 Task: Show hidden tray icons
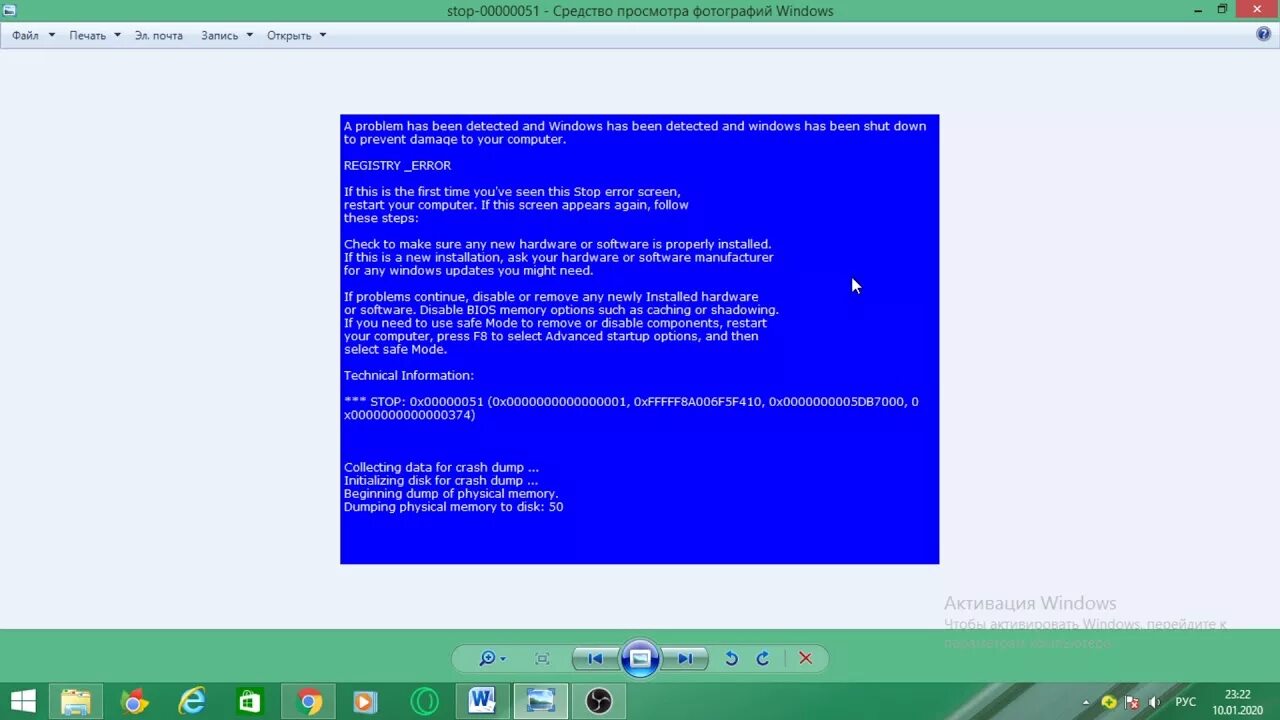pyautogui.click(x=1087, y=702)
